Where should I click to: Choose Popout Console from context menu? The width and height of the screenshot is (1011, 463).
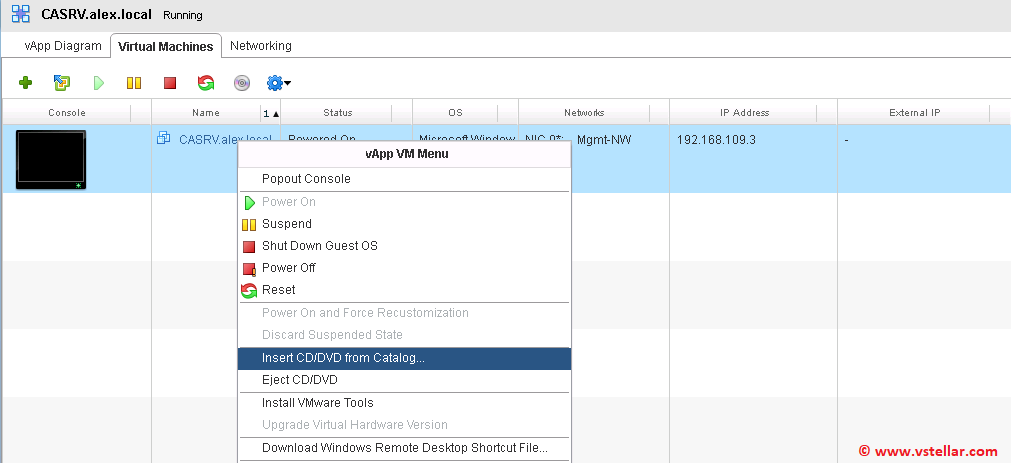coord(306,179)
